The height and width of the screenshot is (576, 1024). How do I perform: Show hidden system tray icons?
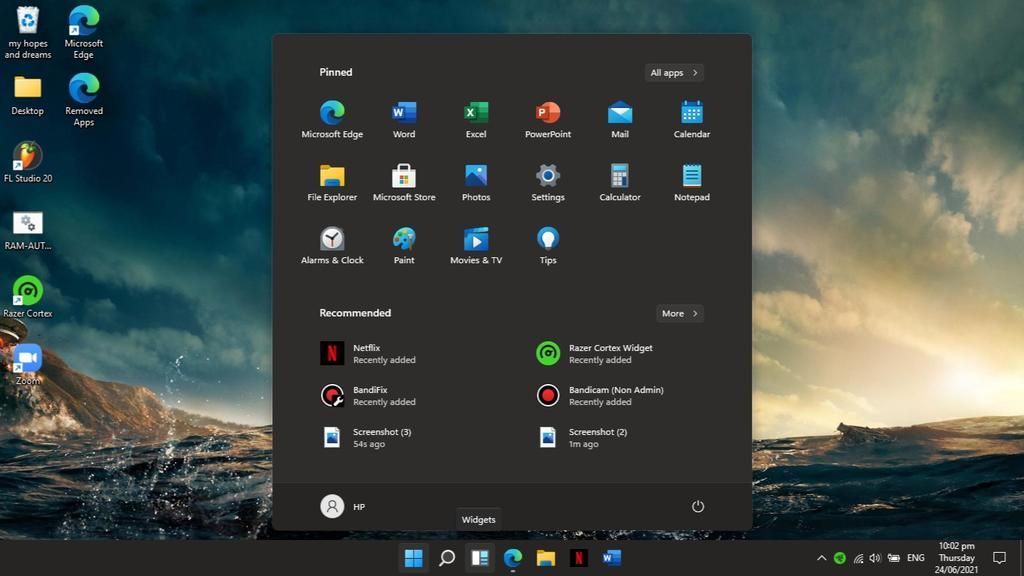[822, 558]
